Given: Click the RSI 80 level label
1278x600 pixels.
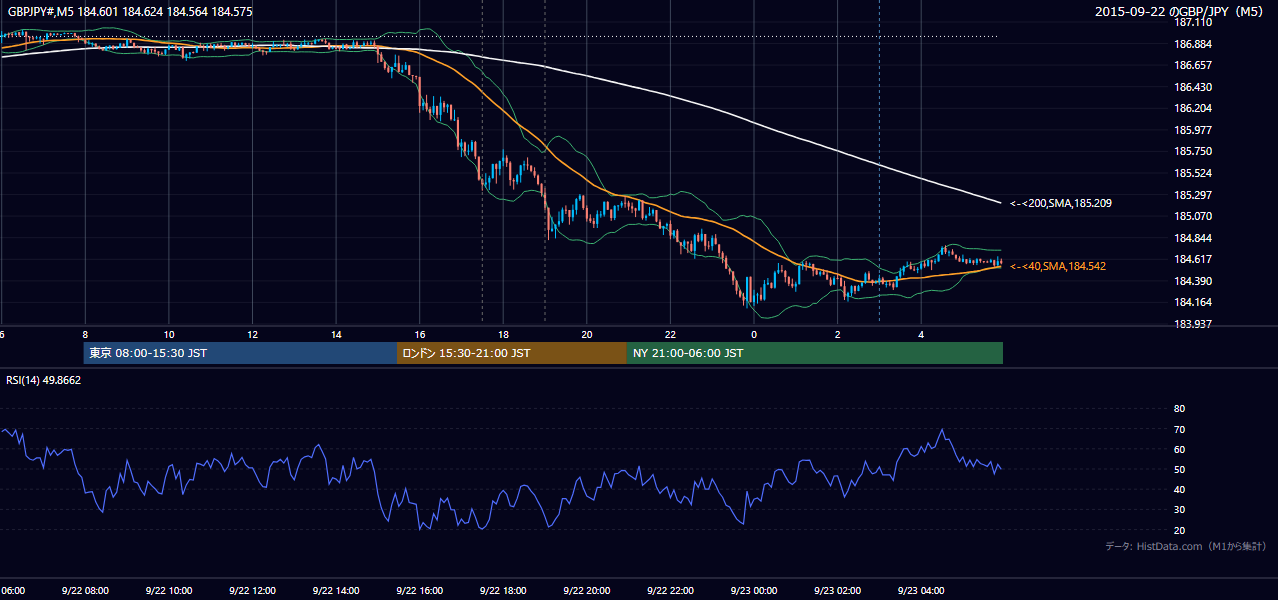Looking at the screenshot, I should point(1179,409).
